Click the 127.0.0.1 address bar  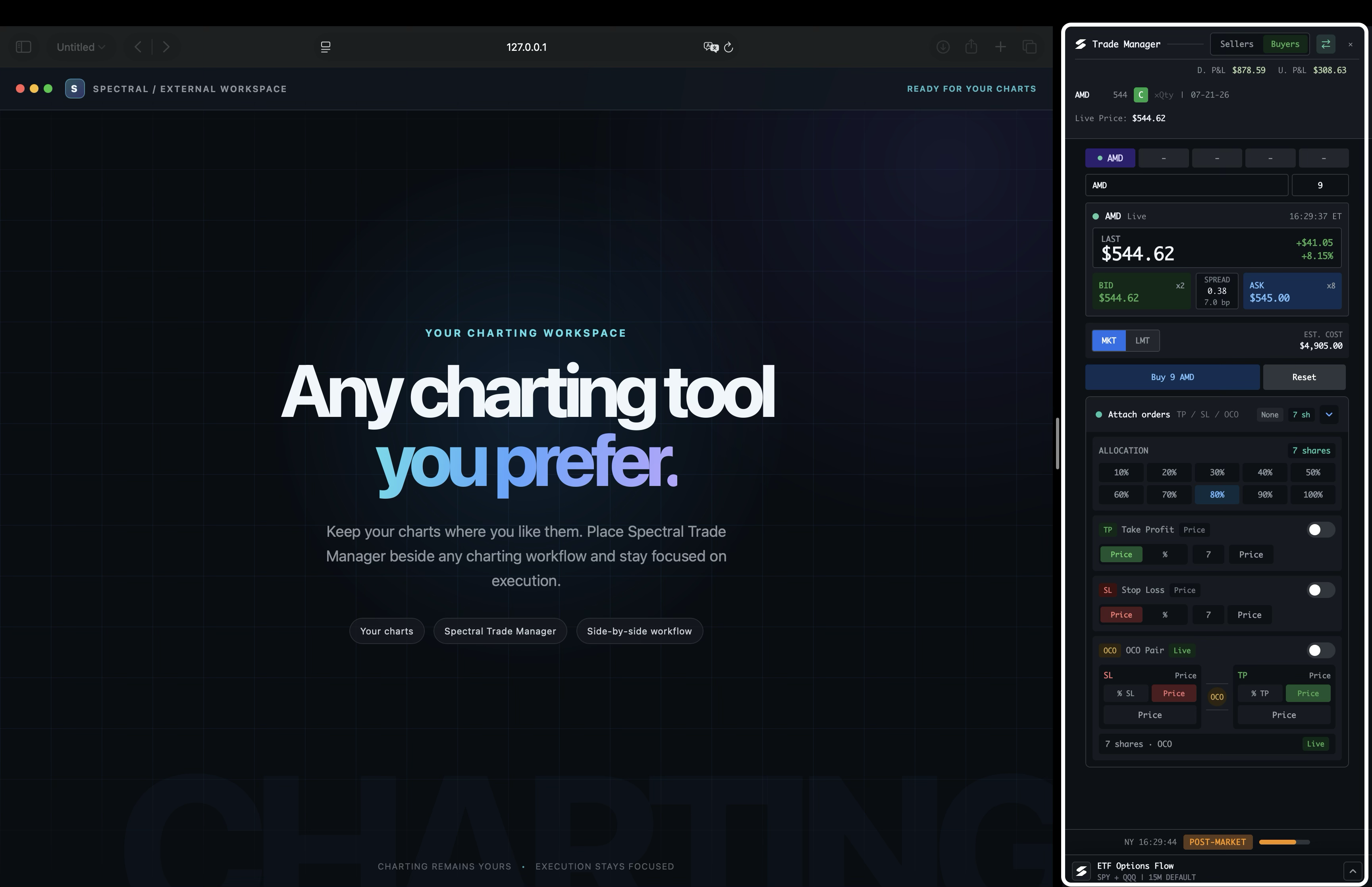click(526, 47)
